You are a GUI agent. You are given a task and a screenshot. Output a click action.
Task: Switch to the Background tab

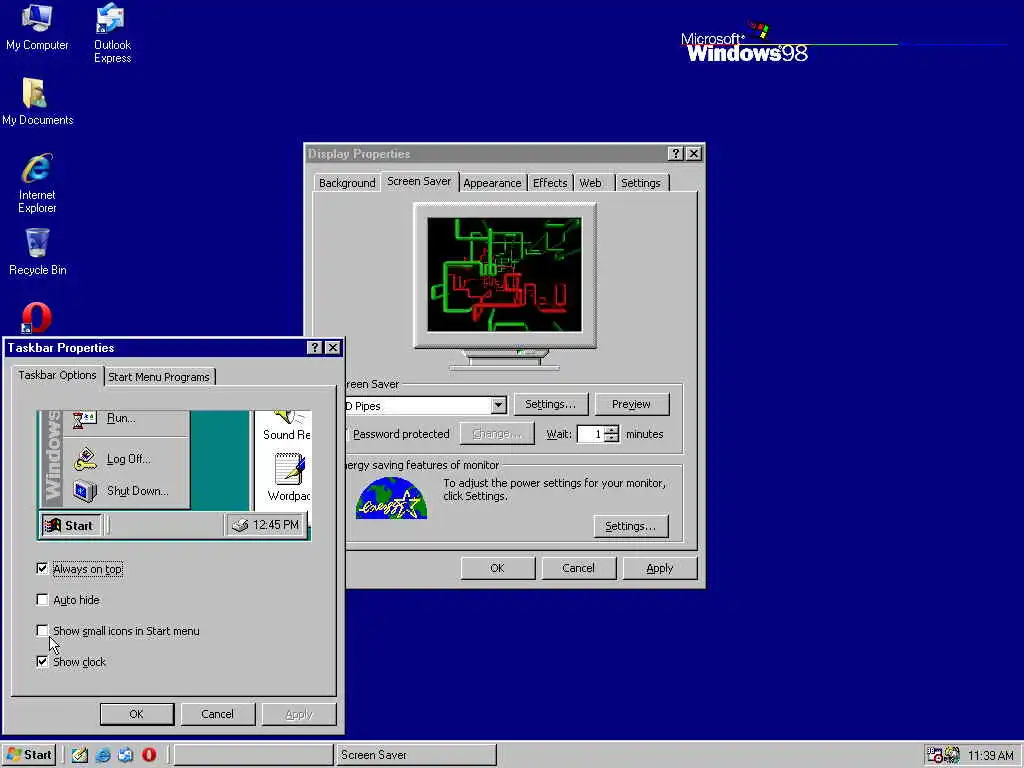347,183
